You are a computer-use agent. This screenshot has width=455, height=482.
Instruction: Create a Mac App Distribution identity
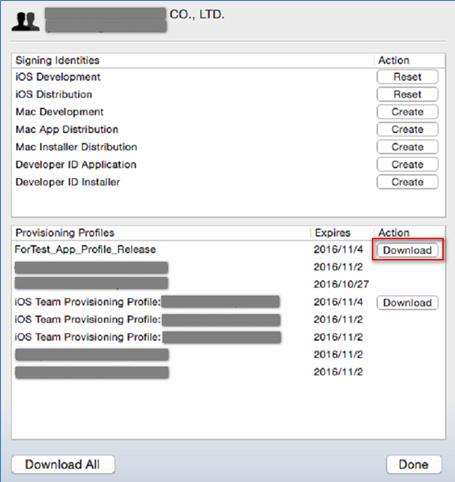[407, 129]
